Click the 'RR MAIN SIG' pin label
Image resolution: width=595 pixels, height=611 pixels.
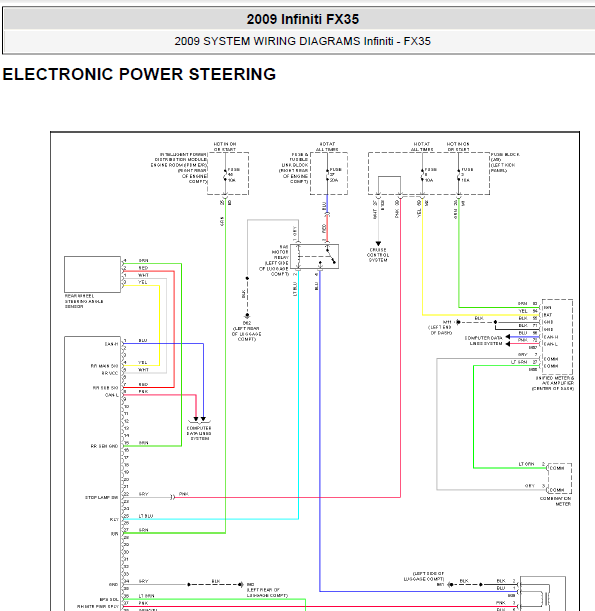click(104, 366)
